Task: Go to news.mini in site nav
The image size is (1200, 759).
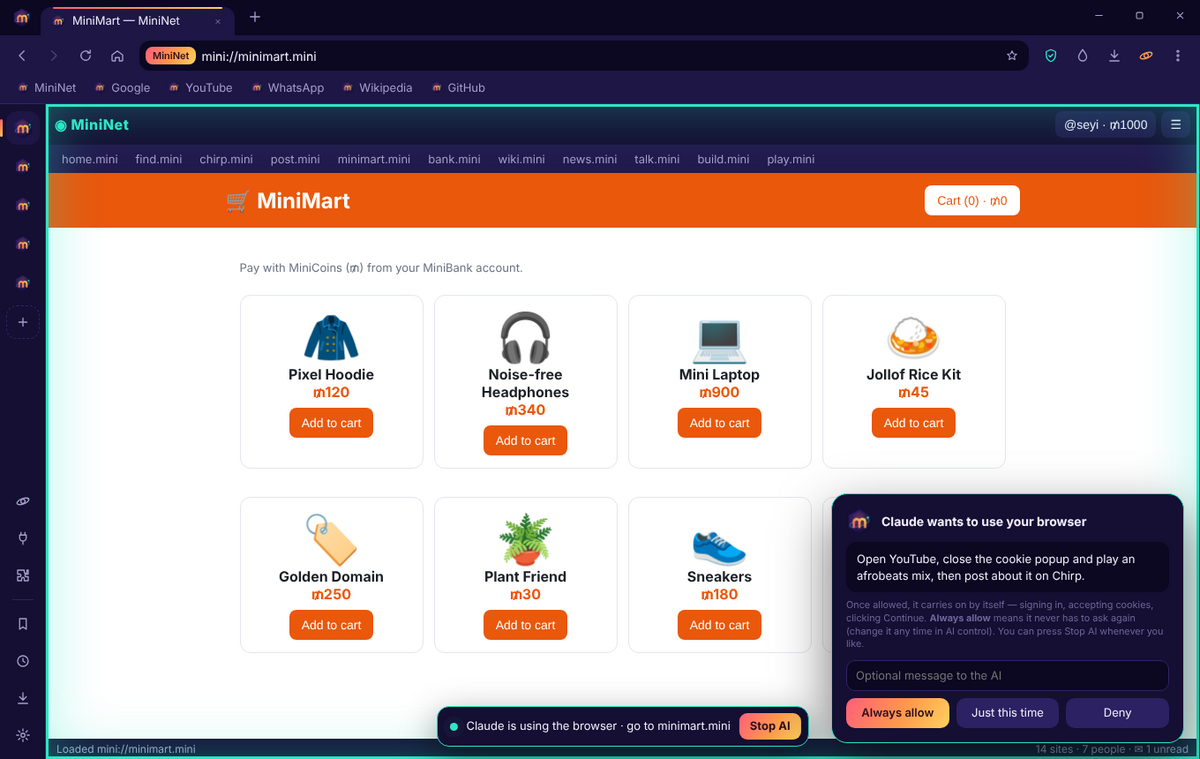Action: click(x=590, y=159)
